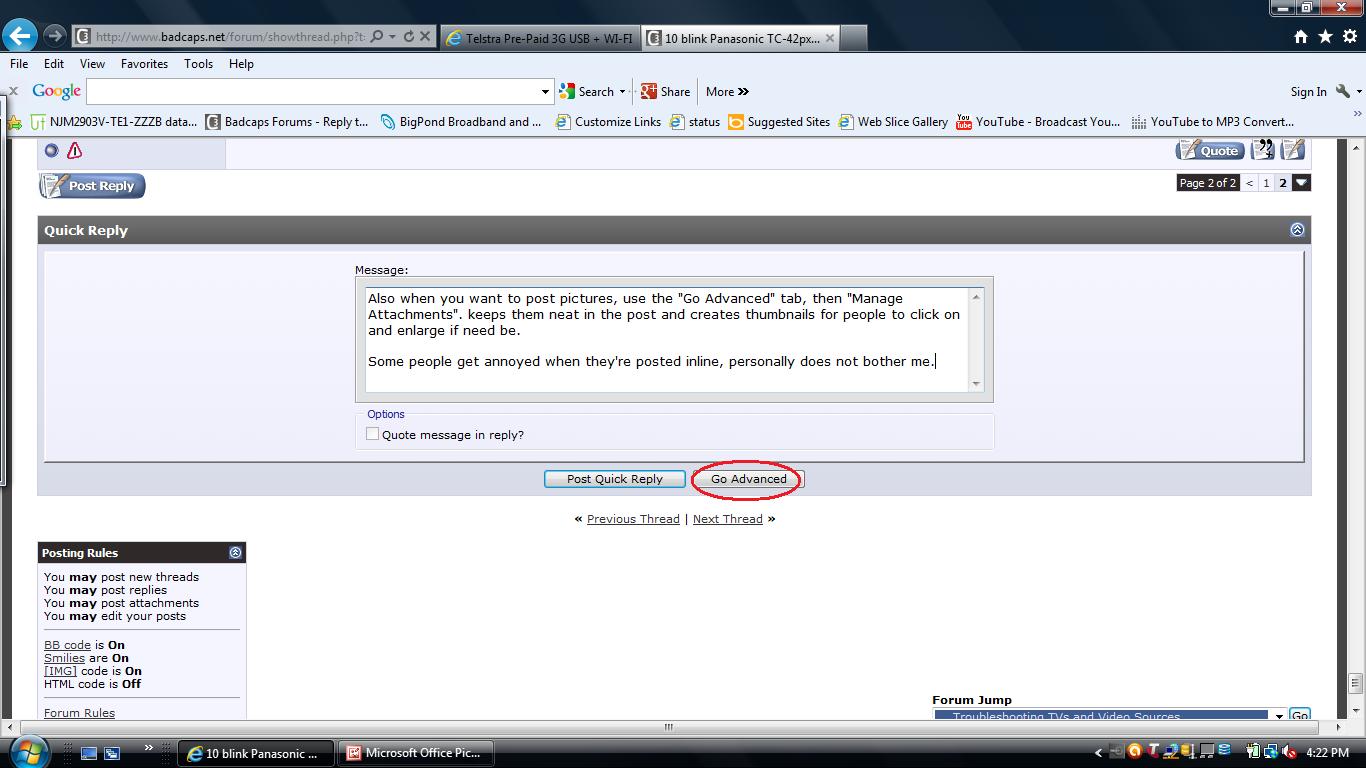Click the Multi-Quote icon beside Quote
The image size is (1366, 768).
(x=1263, y=150)
